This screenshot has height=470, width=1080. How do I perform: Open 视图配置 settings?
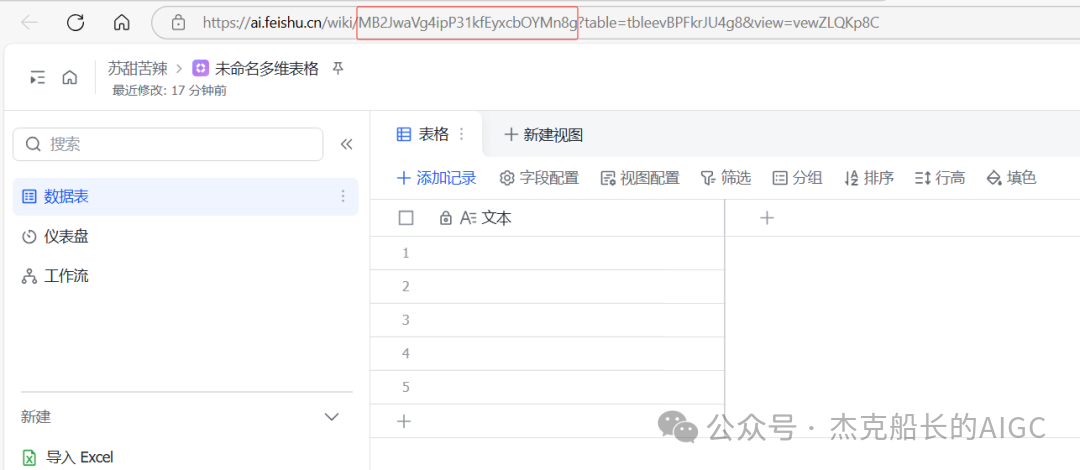(x=641, y=178)
